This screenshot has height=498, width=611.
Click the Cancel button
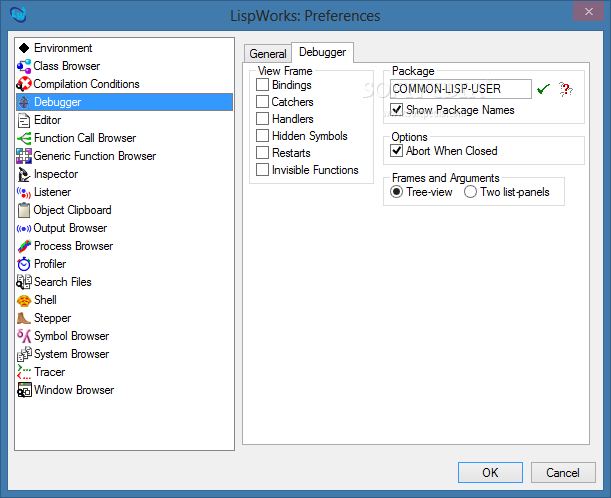pyautogui.click(x=563, y=473)
